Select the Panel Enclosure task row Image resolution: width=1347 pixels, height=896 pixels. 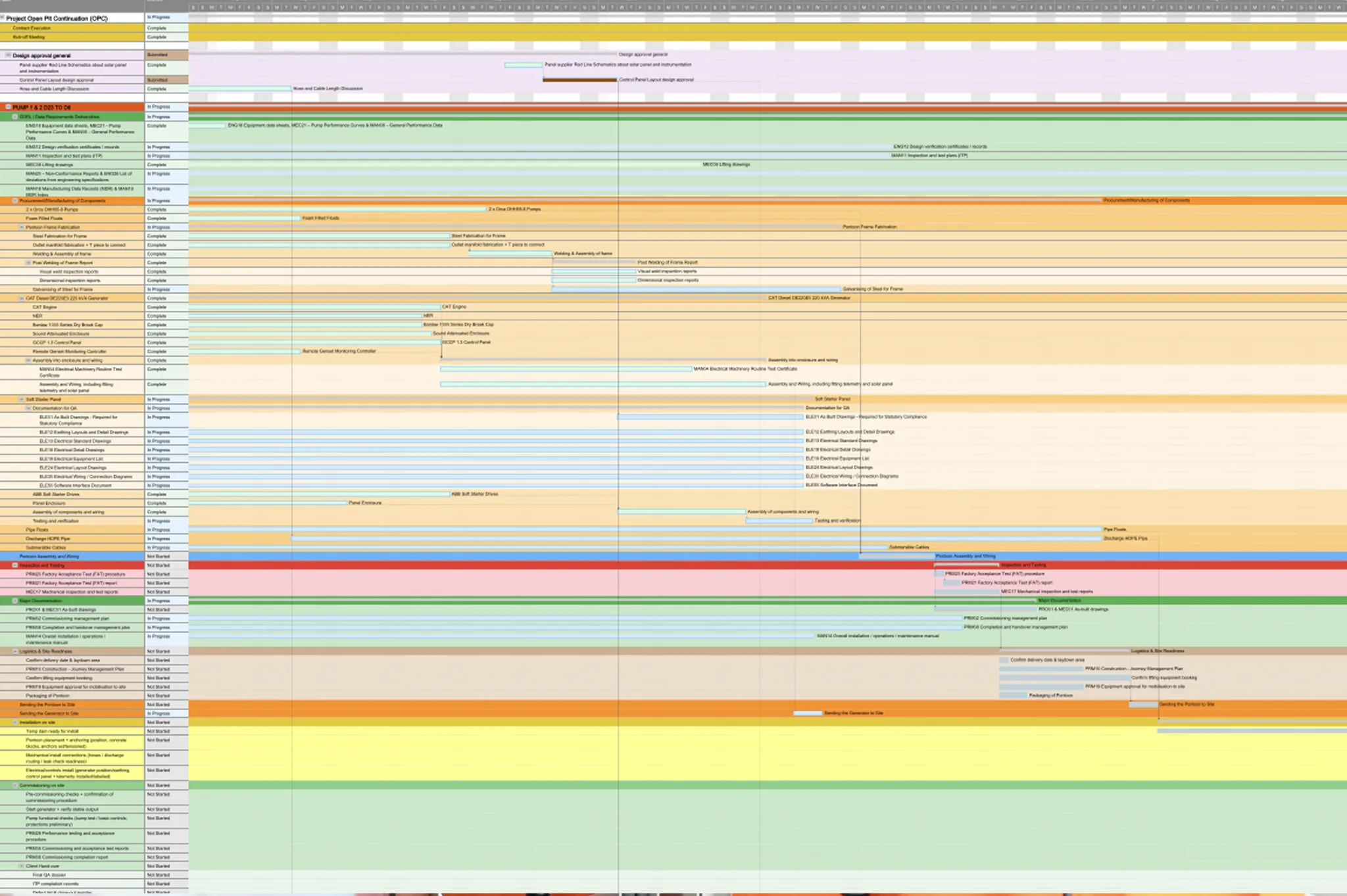72,503
